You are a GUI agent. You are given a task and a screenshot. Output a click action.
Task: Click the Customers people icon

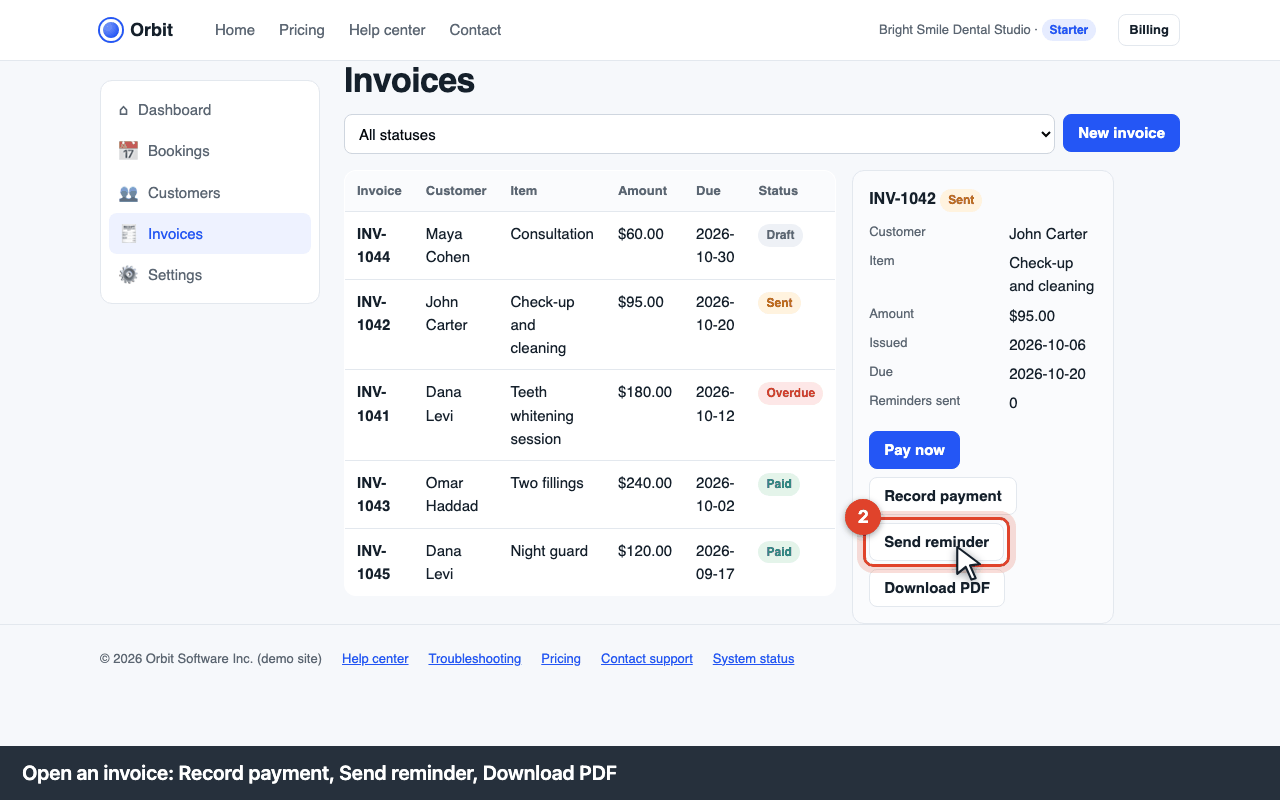[x=128, y=193]
